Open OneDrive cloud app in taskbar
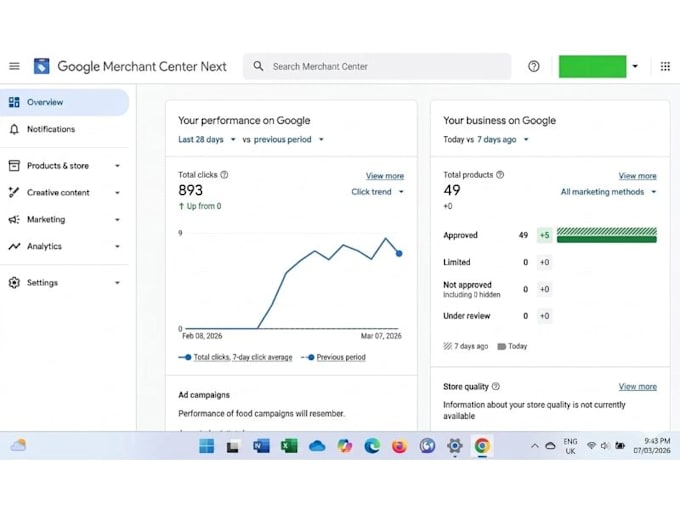The width and height of the screenshot is (680, 510). pyautogui.click(x=317, y=446)
